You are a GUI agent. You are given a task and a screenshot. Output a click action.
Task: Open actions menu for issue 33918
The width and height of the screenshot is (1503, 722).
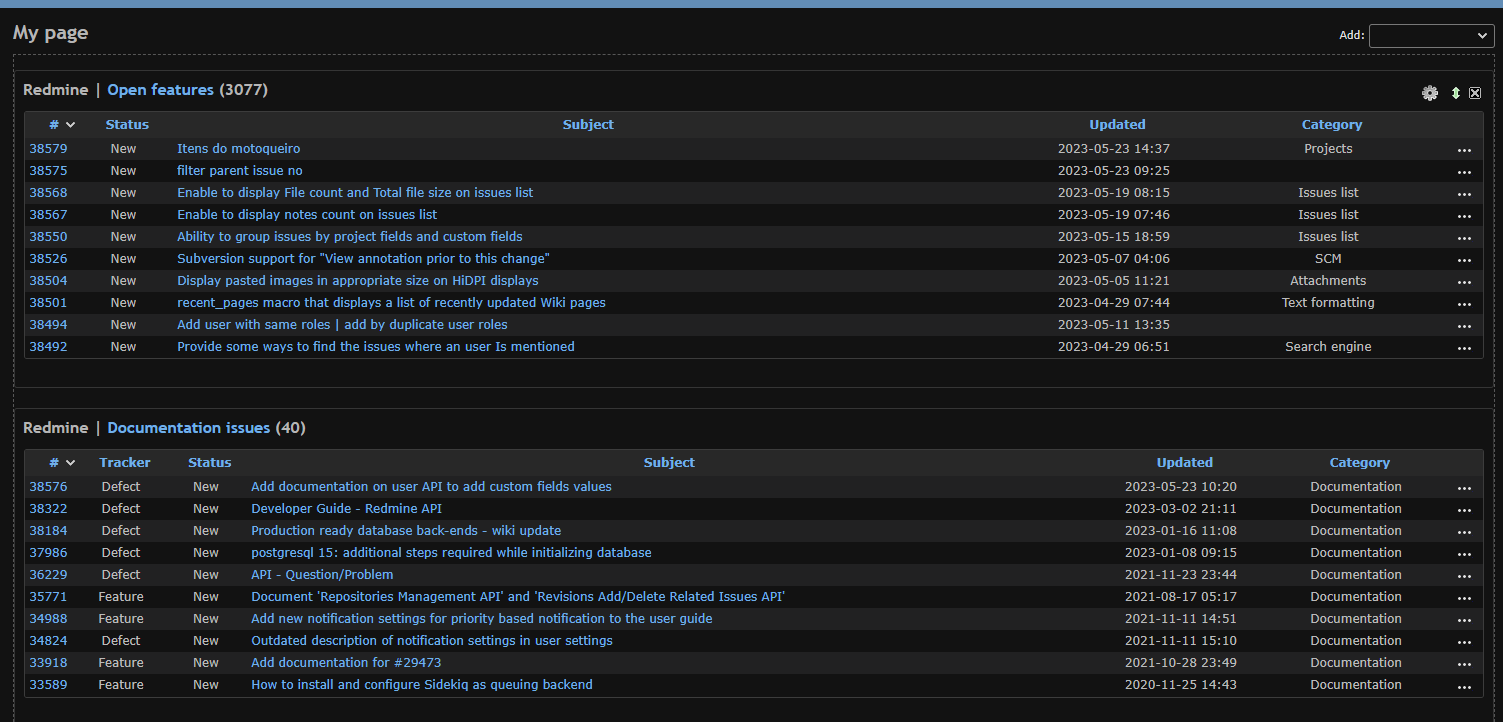click(x=1464, y=664)
